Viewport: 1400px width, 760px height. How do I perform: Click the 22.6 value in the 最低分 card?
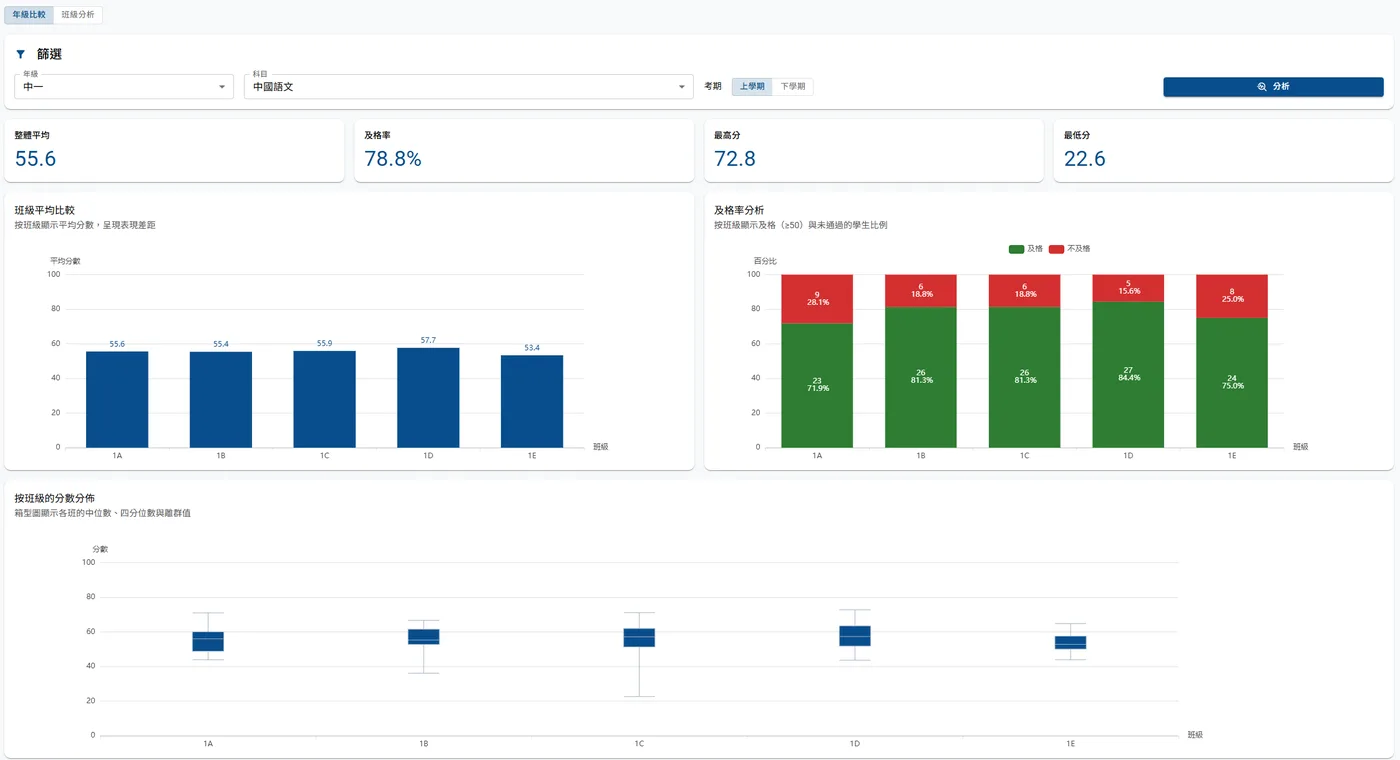1084,158
